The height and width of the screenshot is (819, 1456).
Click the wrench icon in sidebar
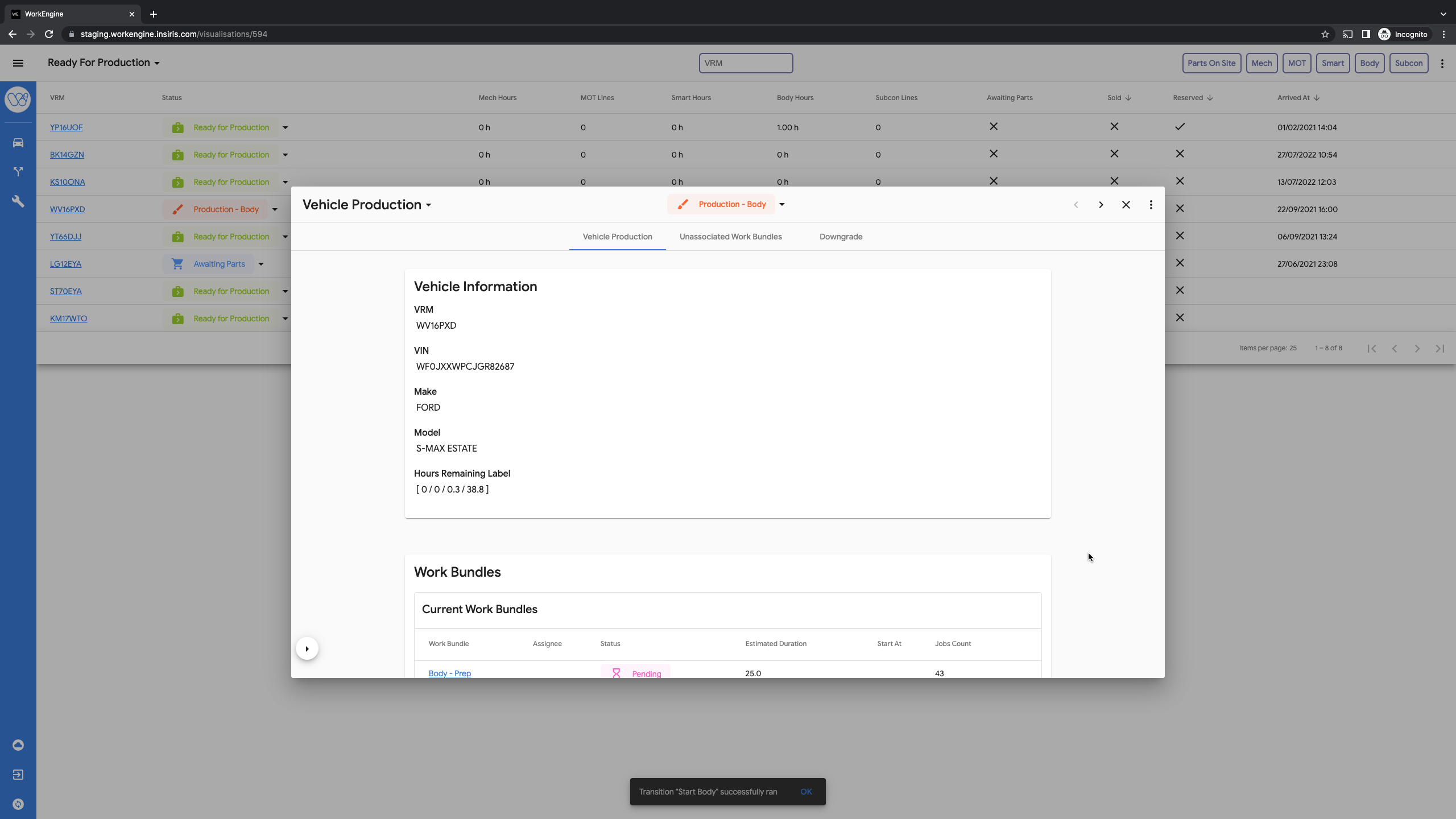click(18, 201)
